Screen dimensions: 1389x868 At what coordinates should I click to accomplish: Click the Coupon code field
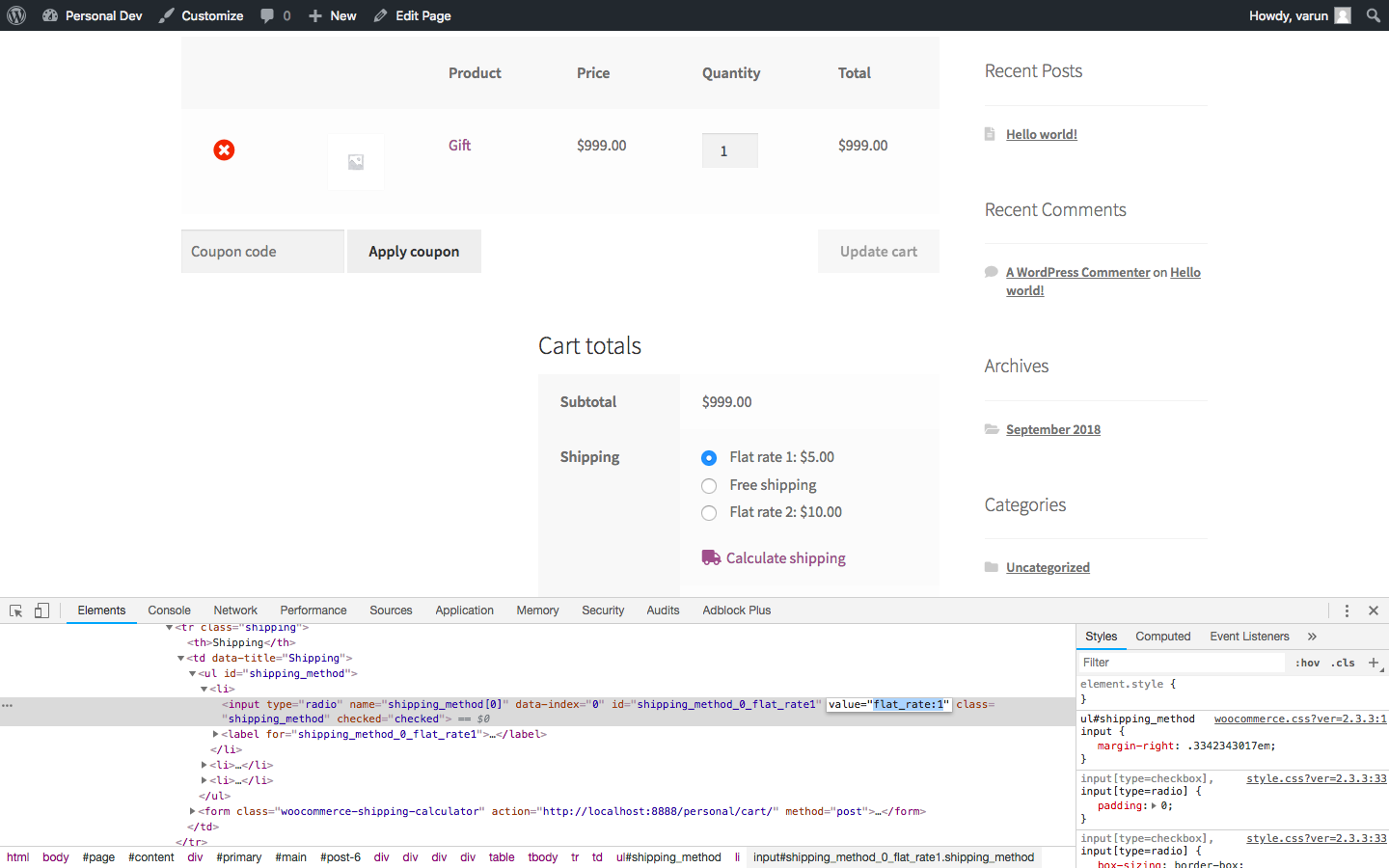[262, 251]
